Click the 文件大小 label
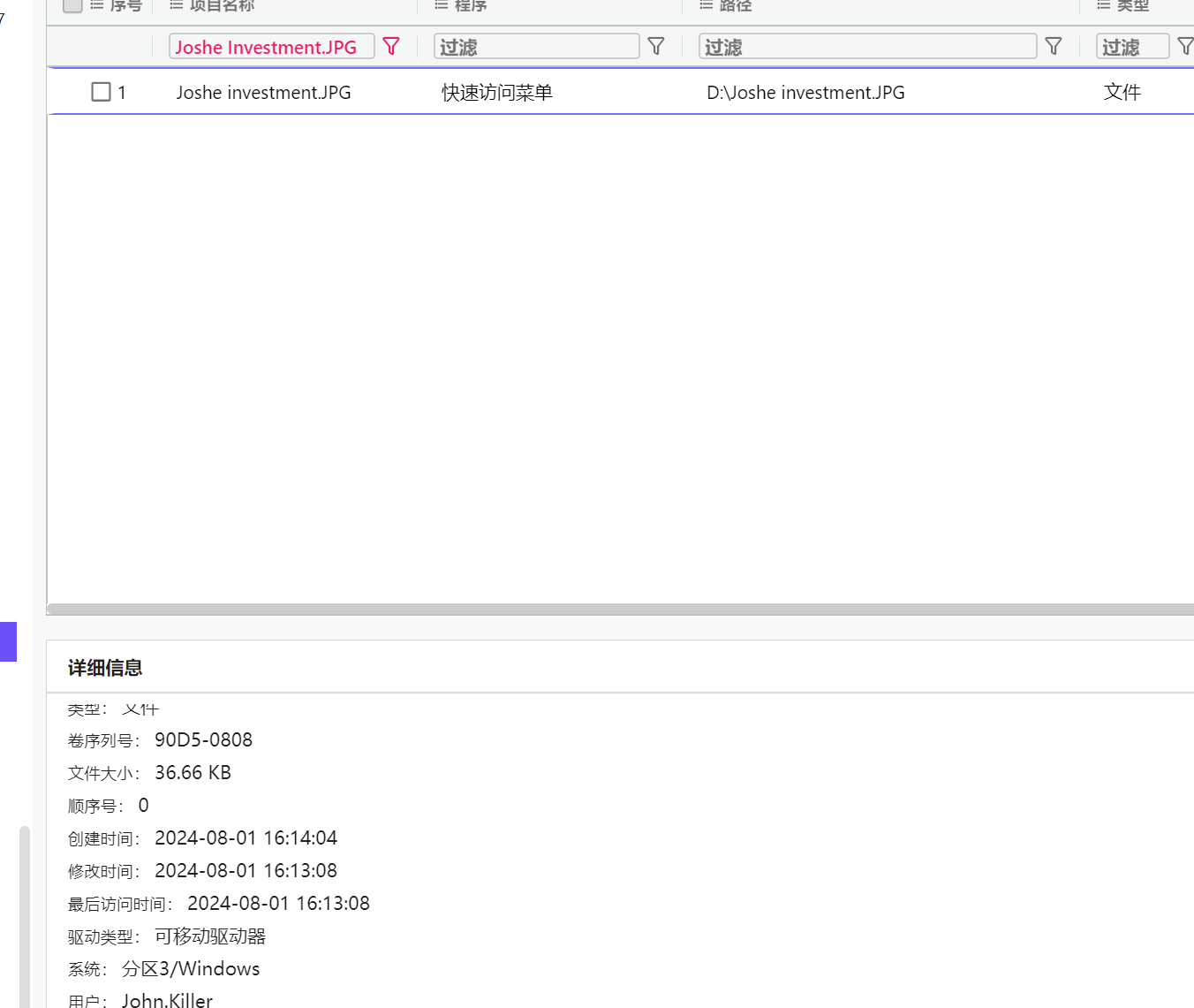This screenshot has width=1194, height=1008. pyautogui.click(x=104, y=773)
